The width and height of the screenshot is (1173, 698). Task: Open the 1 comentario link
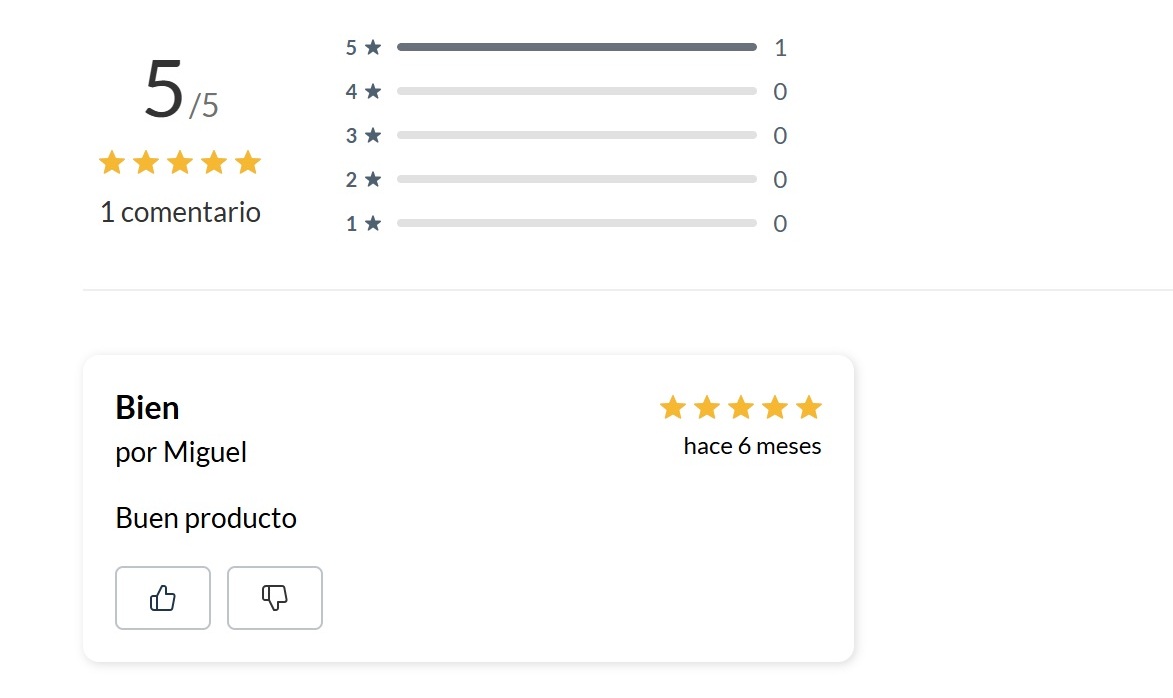tap(180, 212)
